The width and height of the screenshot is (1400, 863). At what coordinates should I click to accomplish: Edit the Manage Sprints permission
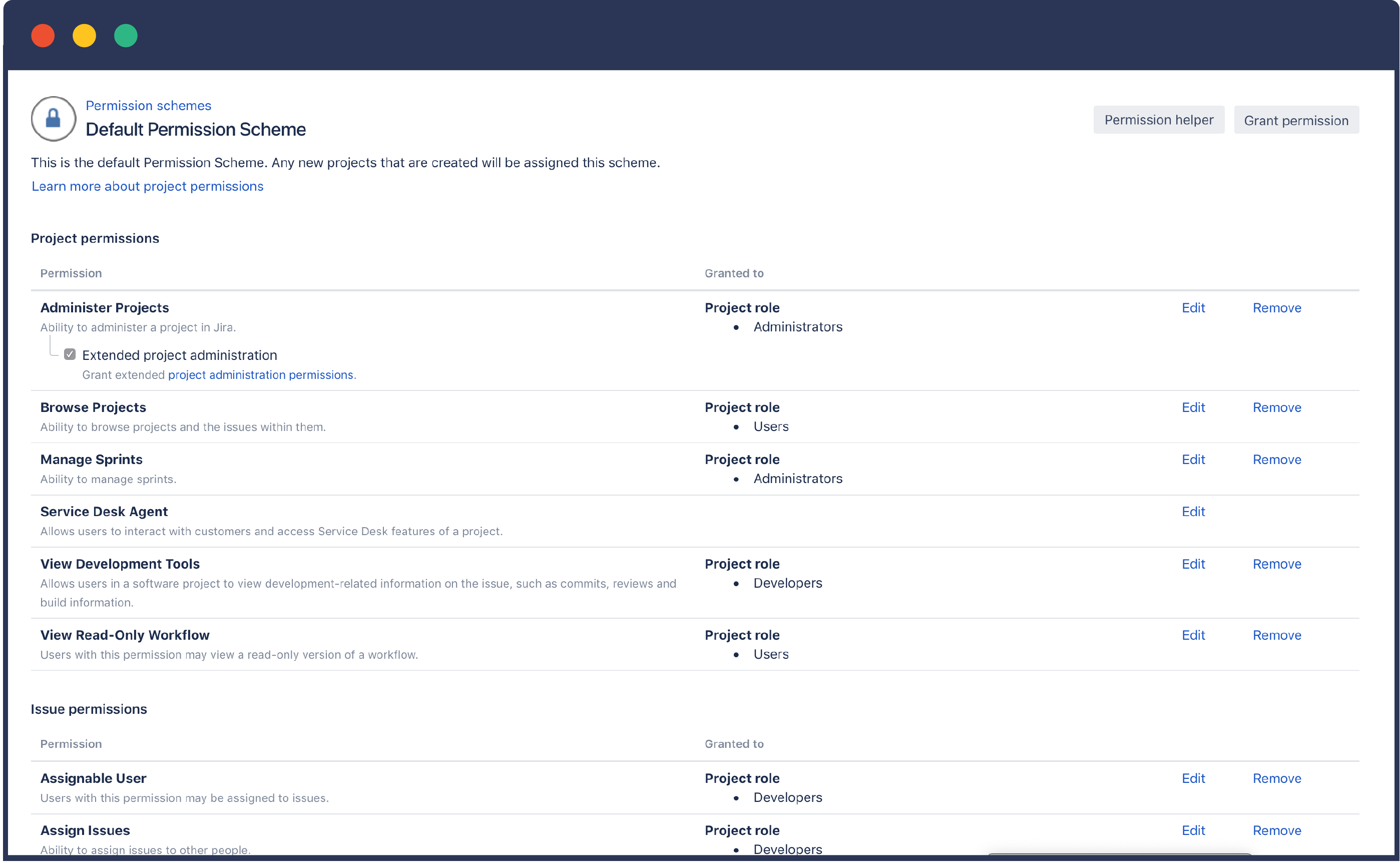(x=1193, y=460)
